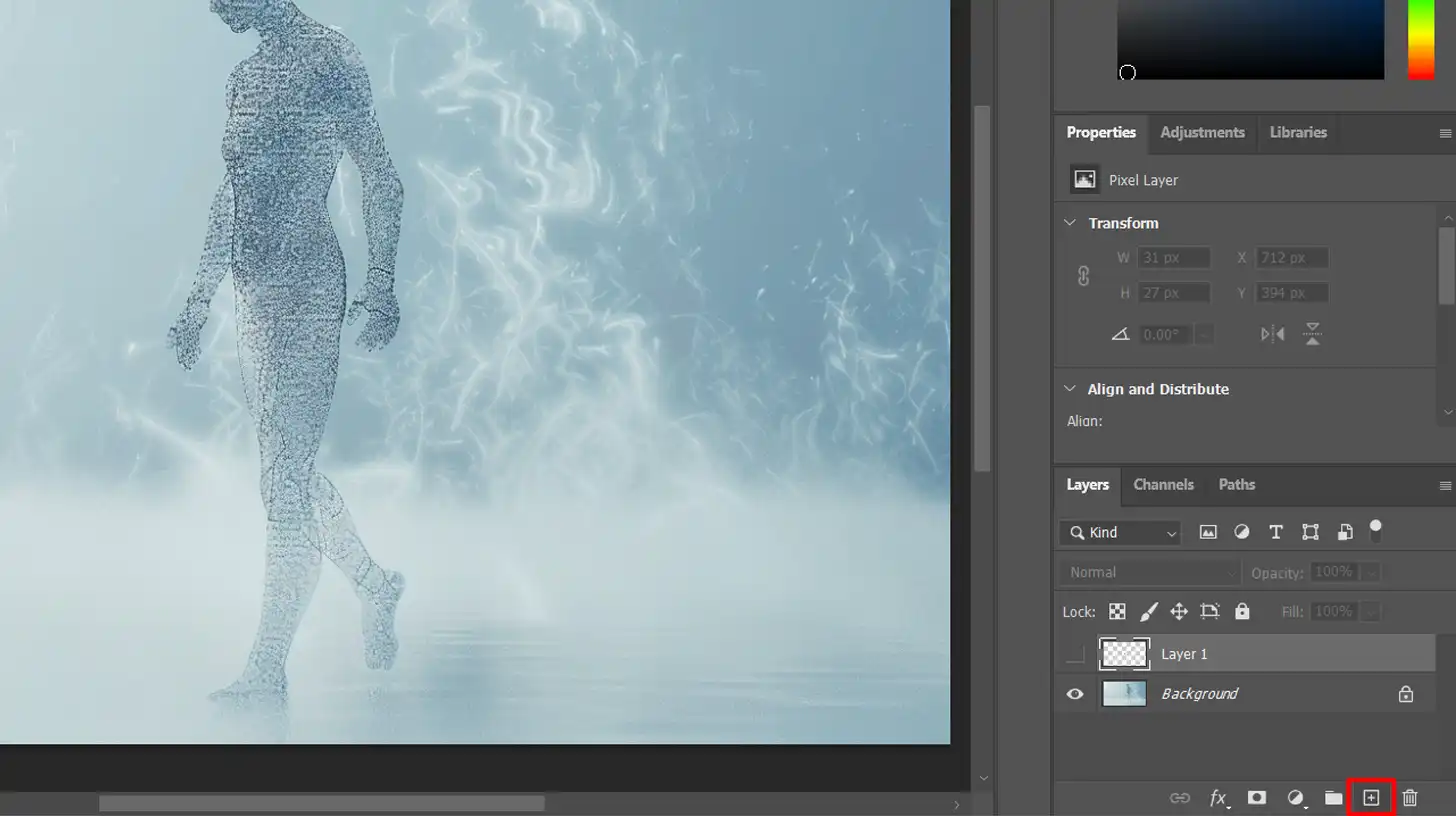
Task: Filter layers by shape layer icon
Action: 1310,533
